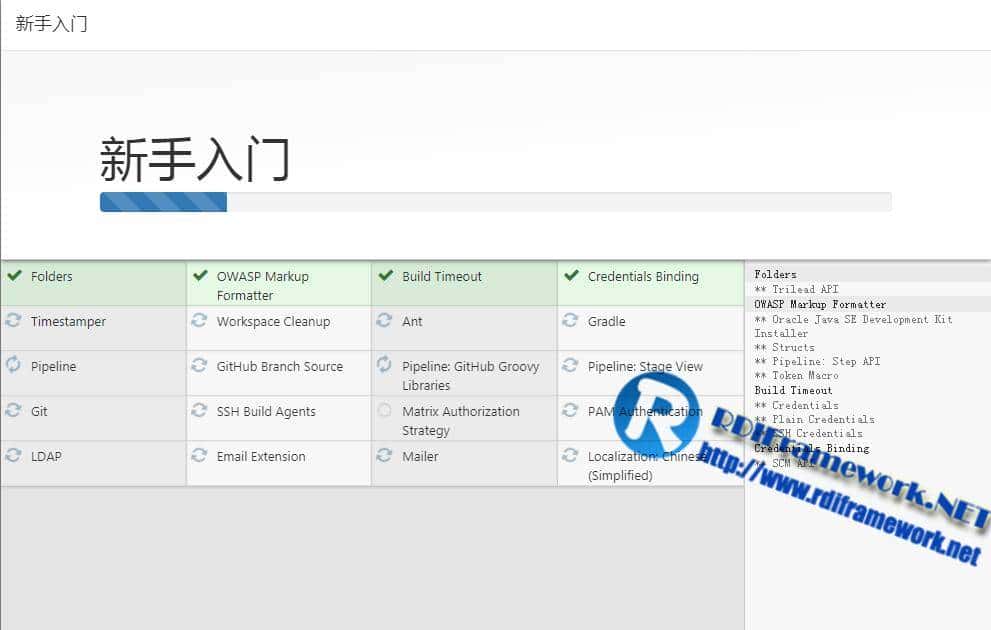Click the green checkmark beside Folders plugin
Screen dimensions: 991x630
pos(16,276)
